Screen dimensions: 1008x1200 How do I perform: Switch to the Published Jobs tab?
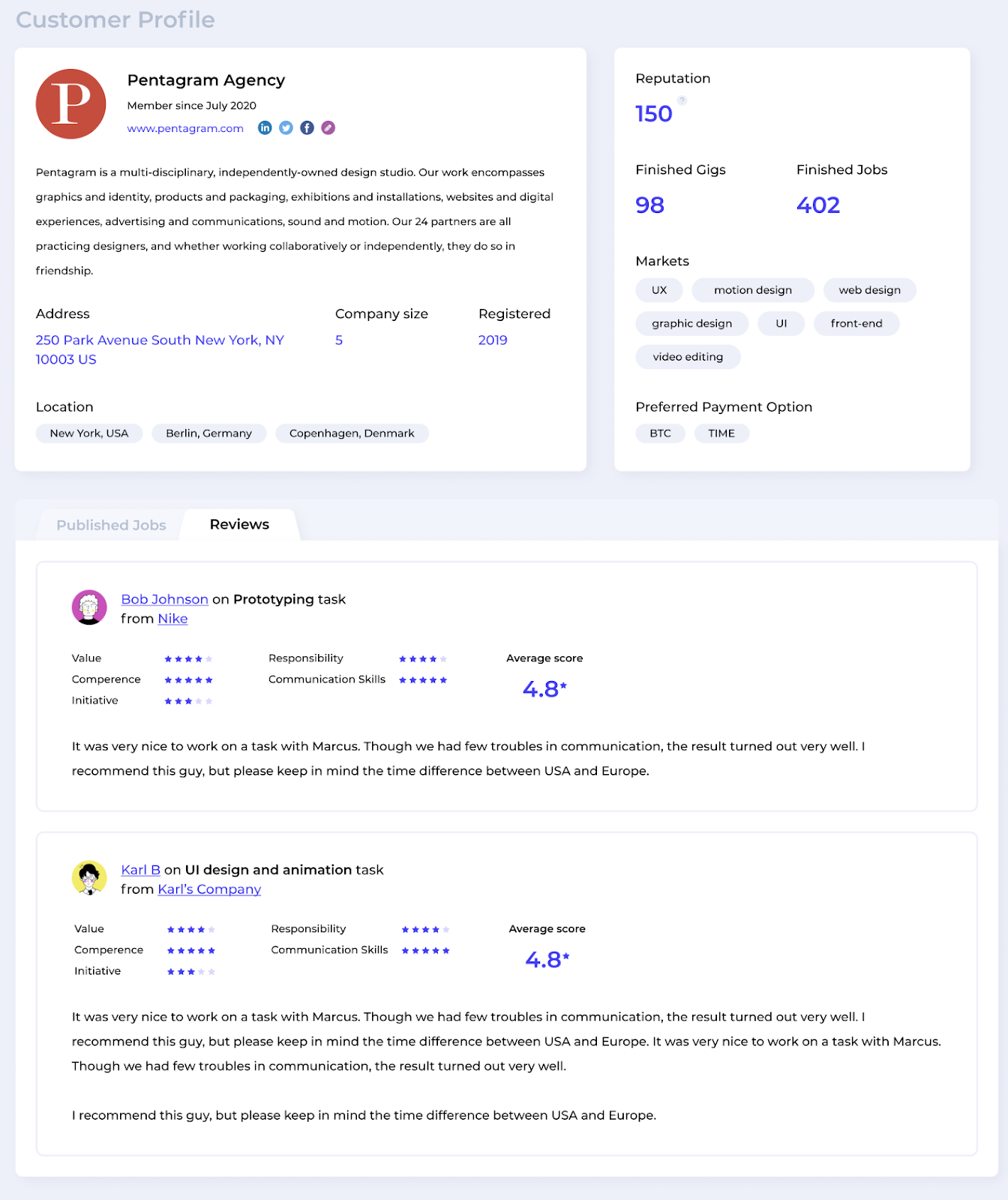click(x=111, y=525)
